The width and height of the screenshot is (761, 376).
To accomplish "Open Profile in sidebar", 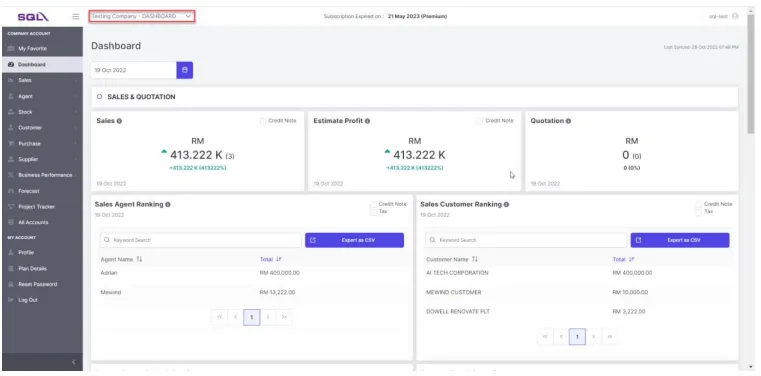I will (x=42, y=253).
